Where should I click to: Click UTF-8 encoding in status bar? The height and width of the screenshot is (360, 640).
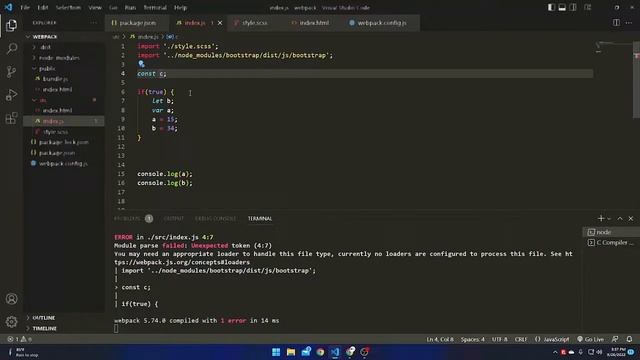coord(500,339)
